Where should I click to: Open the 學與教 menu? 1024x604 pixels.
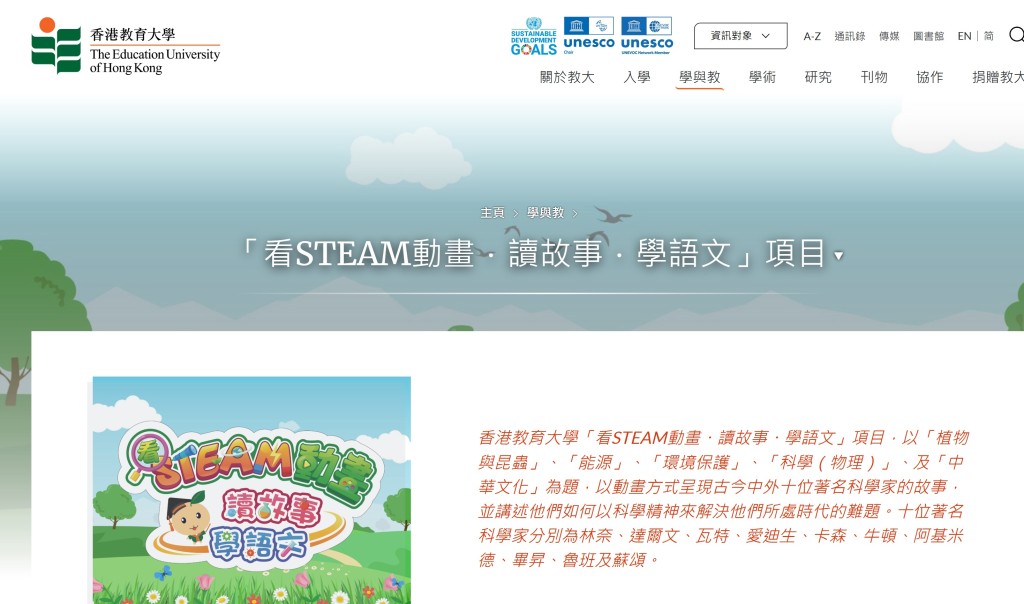tap(699, 77)
